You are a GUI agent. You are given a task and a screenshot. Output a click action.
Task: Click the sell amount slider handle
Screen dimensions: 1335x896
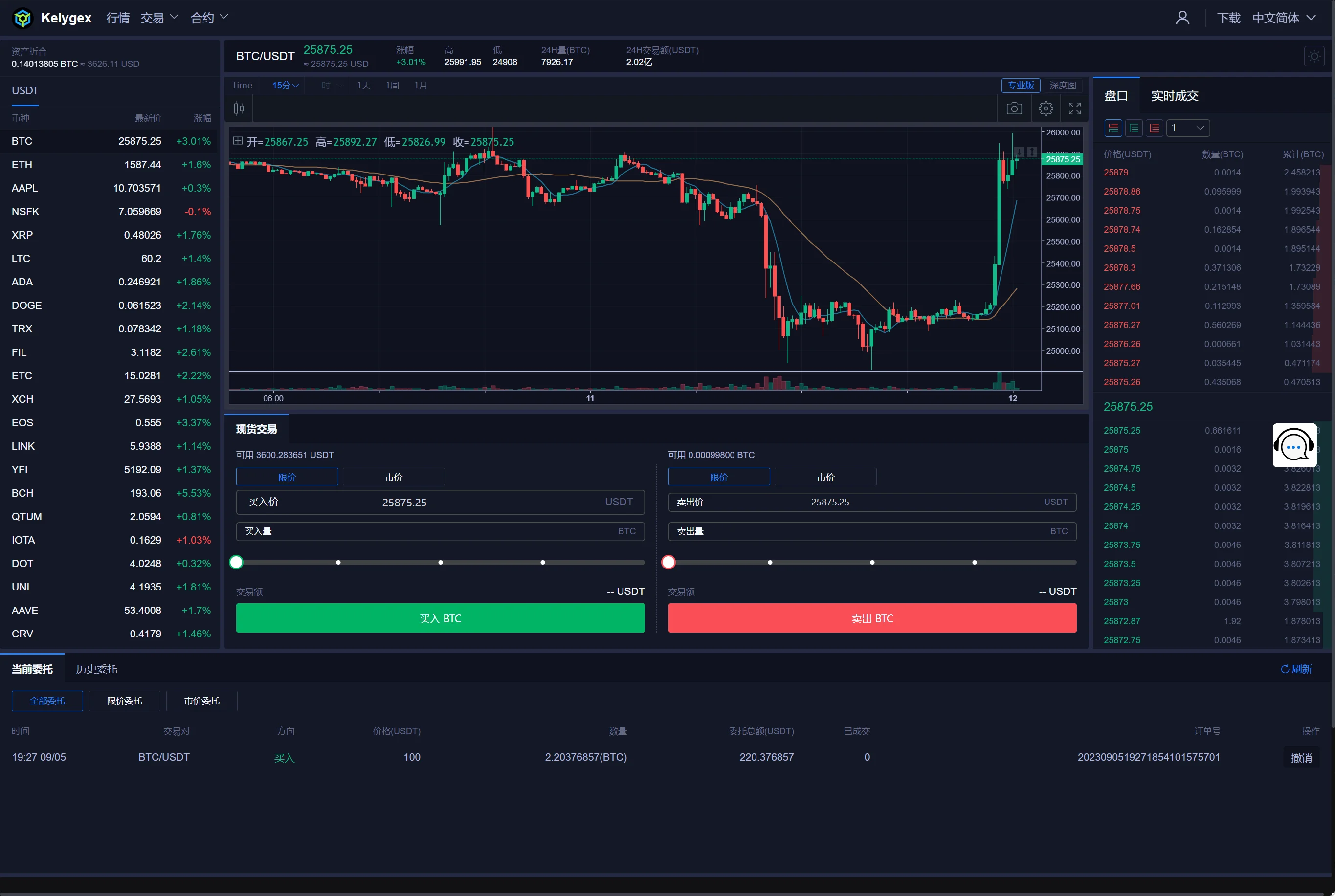(x=668, y=562)
